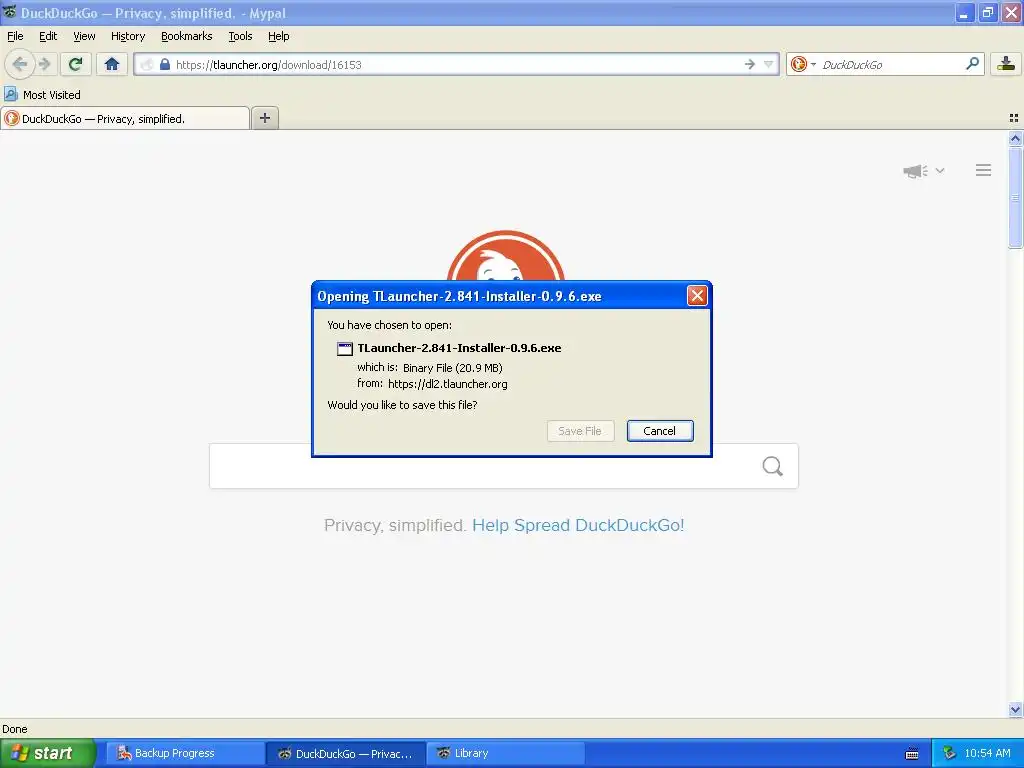Screen dimensions: 1024x768
Task: Reload the current page
Action: tap(75, 64)
